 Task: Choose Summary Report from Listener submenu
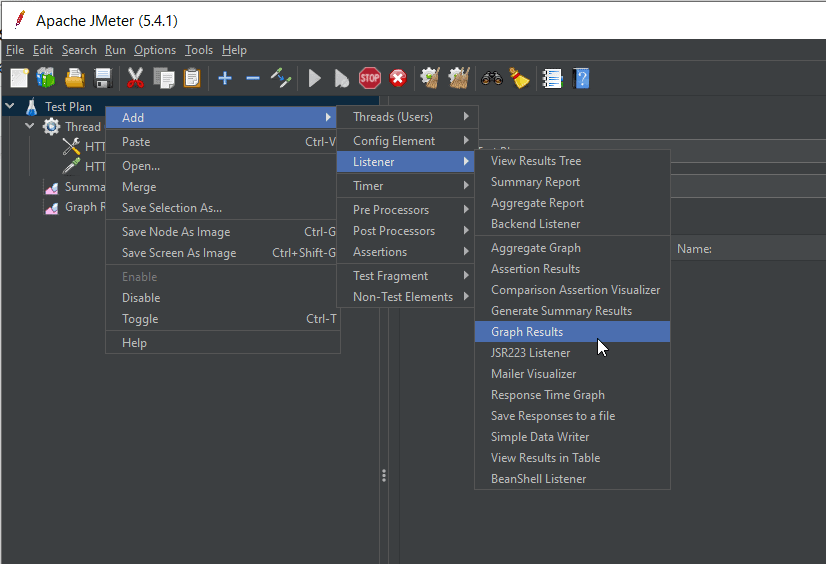click(x=573, y=182)
